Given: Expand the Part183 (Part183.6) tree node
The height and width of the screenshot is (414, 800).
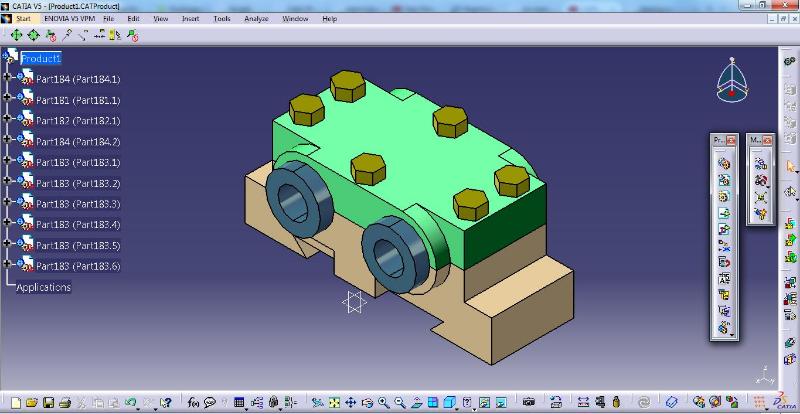Looking at the screenshot, I should coord(7,264).
